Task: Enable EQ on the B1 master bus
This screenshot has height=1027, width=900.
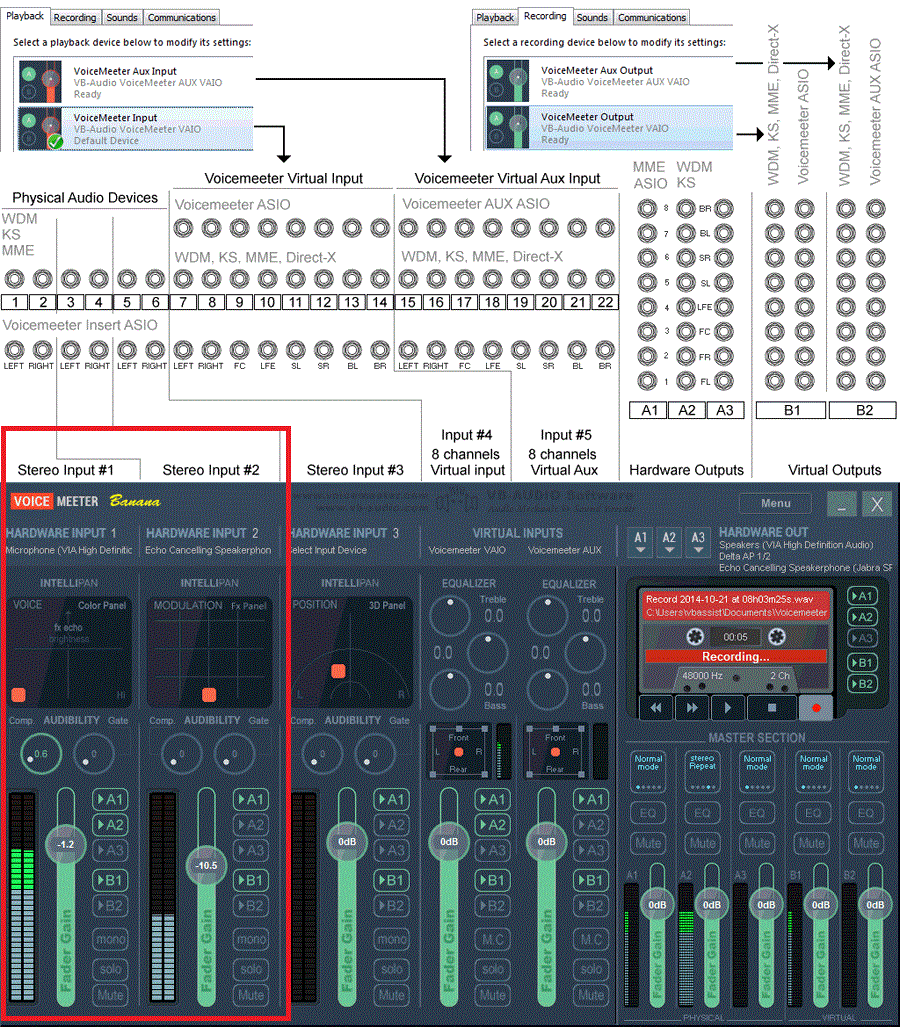Action: 812,813
